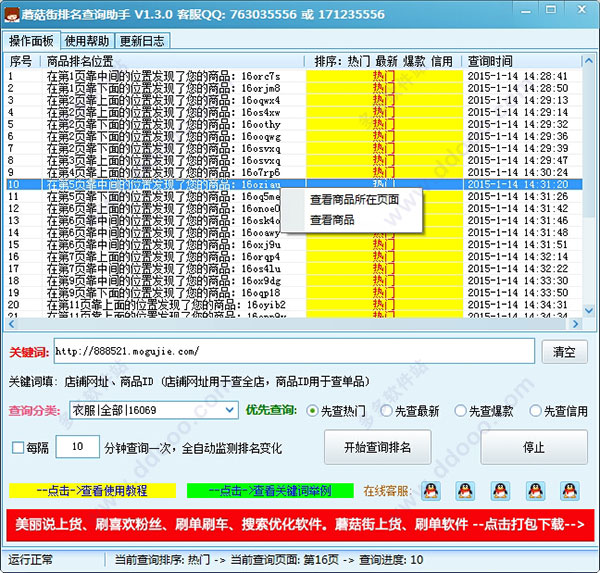Enable the 每隔 auto-query checkbox
Image resolution: width=600 pixels, height=573 pixels.
click(x=18, y=447)
